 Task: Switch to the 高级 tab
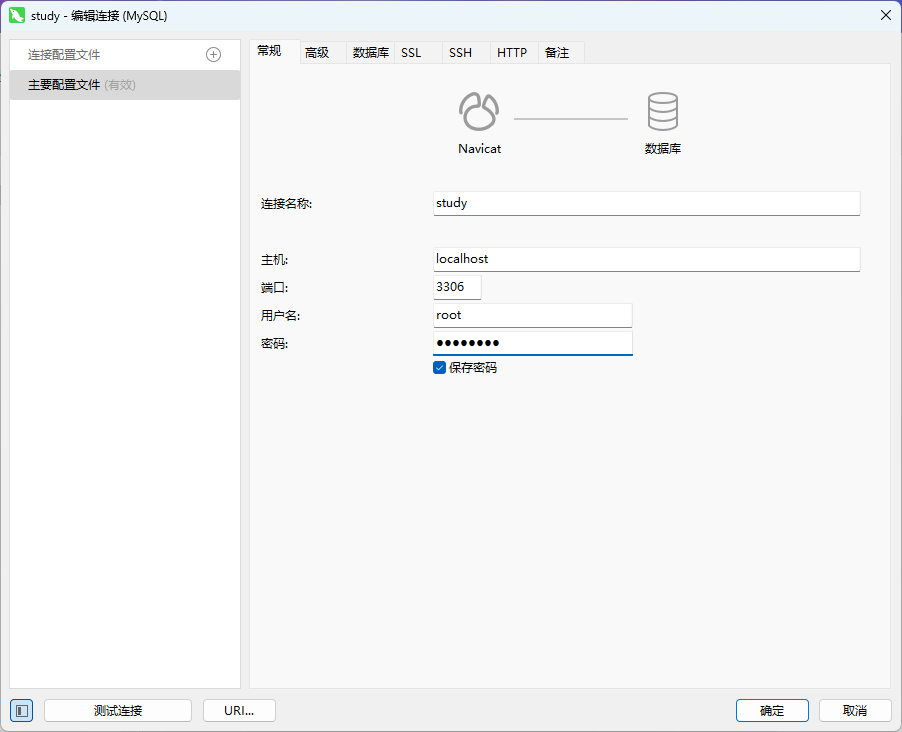pyautogui.click(x=317, y=53)
